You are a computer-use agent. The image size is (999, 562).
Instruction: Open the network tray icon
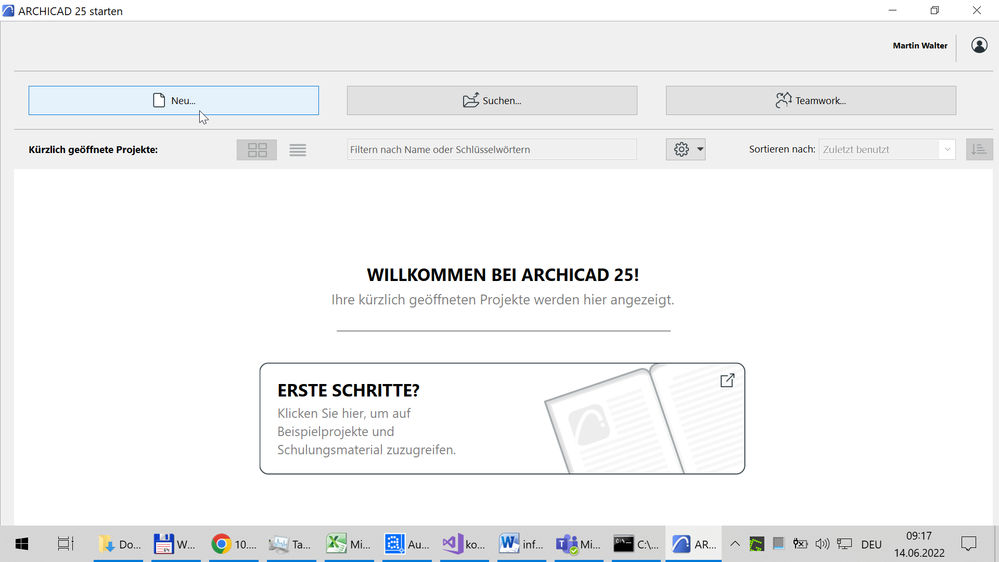pos(844,544)
